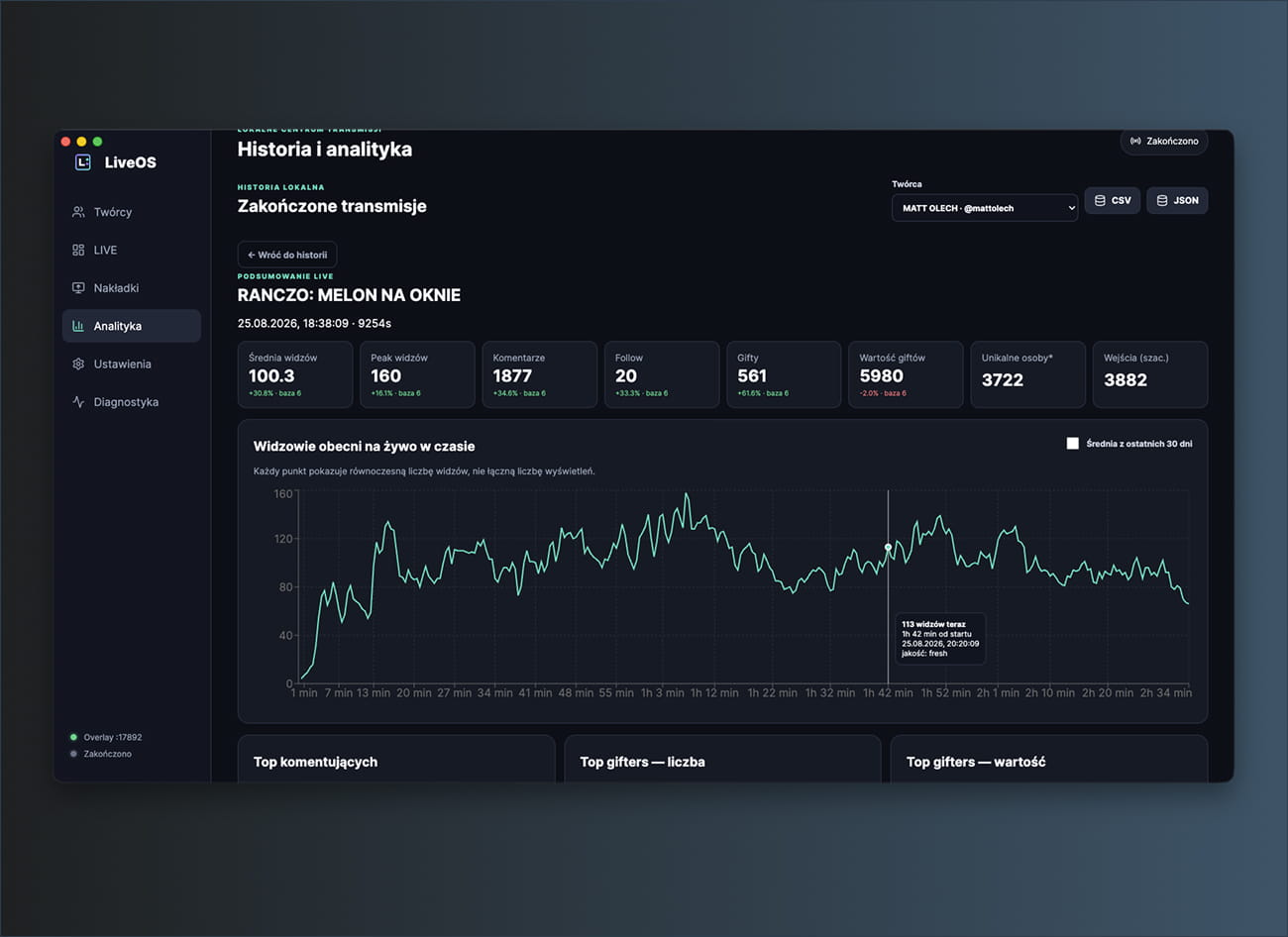Image resolution: width=1288 pixels, height=937 pixels.
Task: Click the Wejścia (szac.) value 3882
Action: pos(1126,380)
